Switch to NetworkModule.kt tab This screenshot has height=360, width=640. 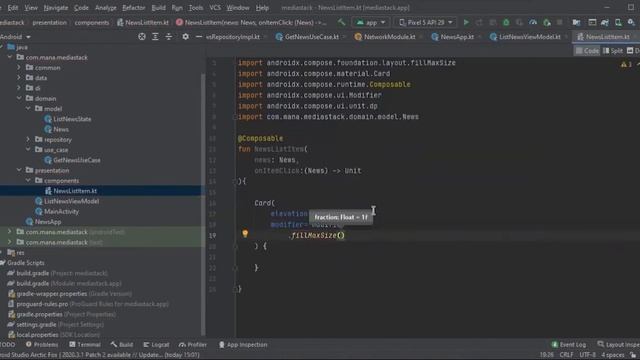pyautogui.click(x=389, y=37)
